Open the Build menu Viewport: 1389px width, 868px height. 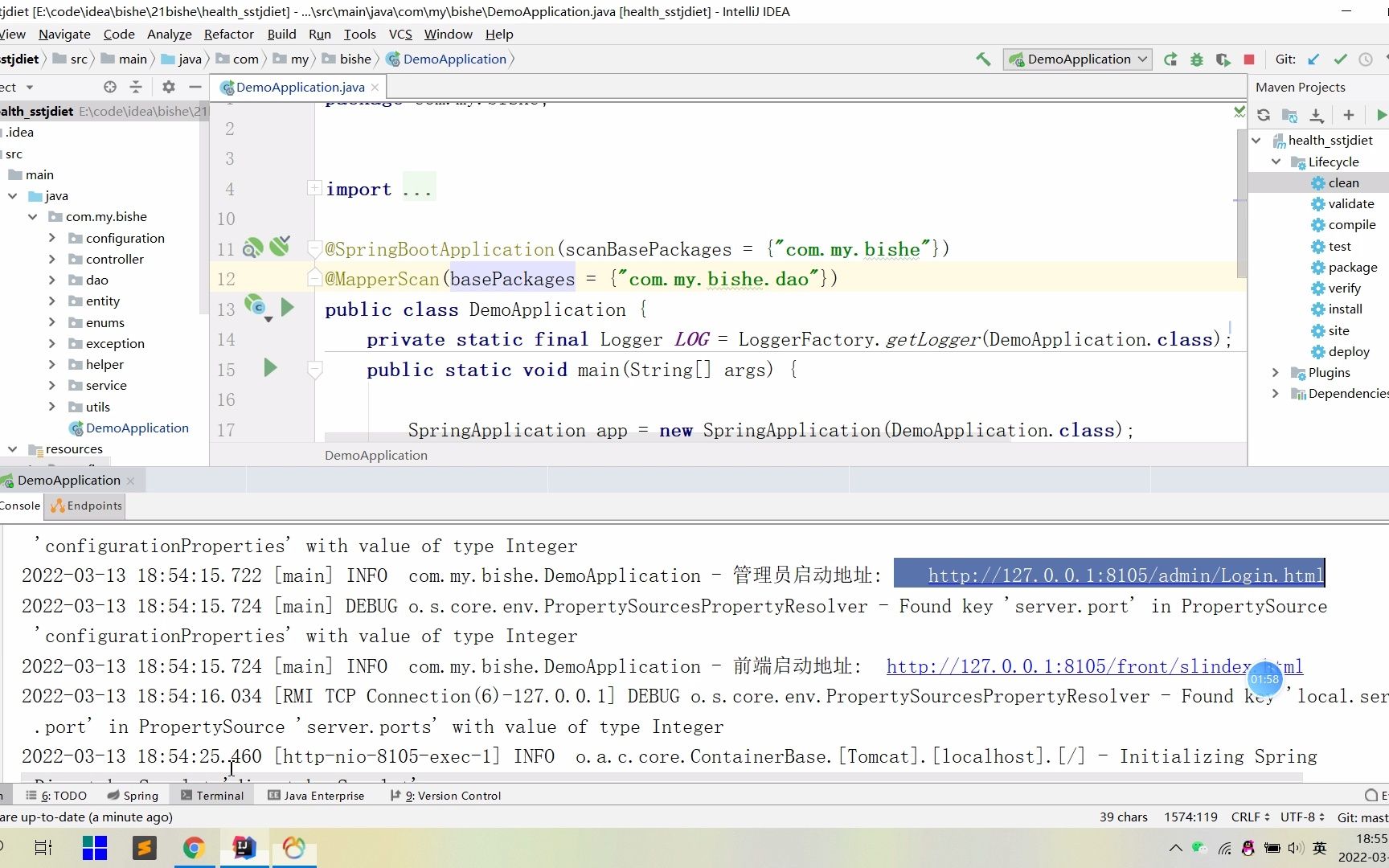pos(281,34)
